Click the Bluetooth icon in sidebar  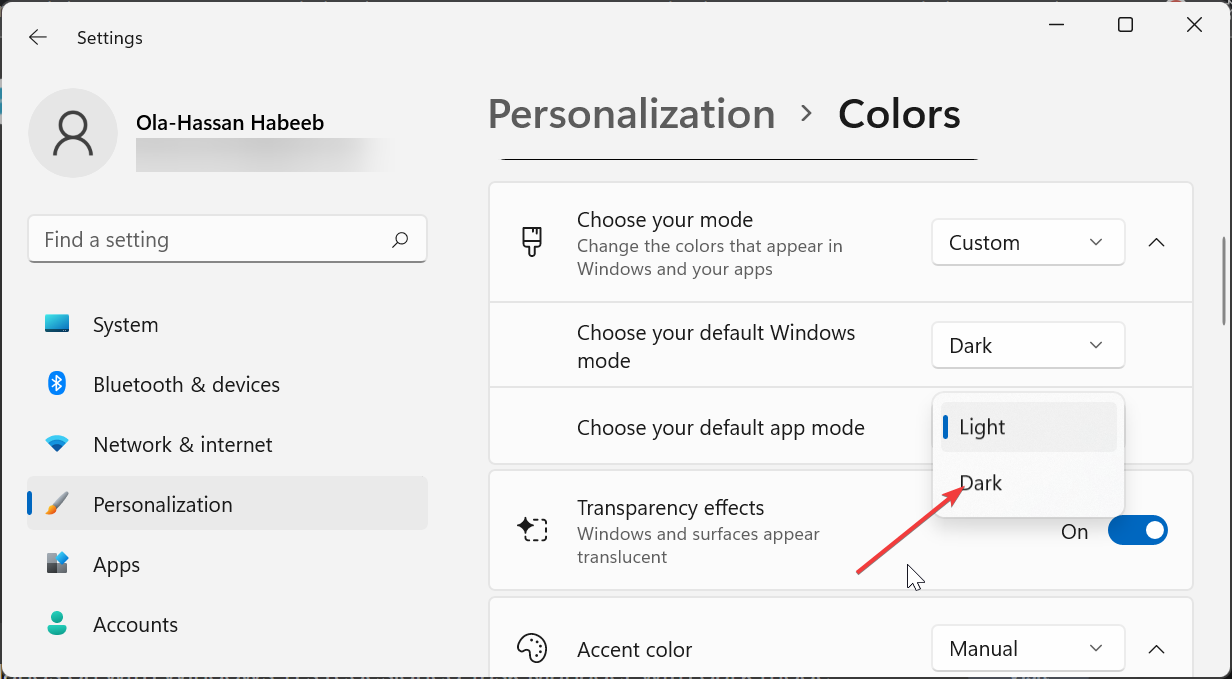pyautogui.click(x=57, y=384)
